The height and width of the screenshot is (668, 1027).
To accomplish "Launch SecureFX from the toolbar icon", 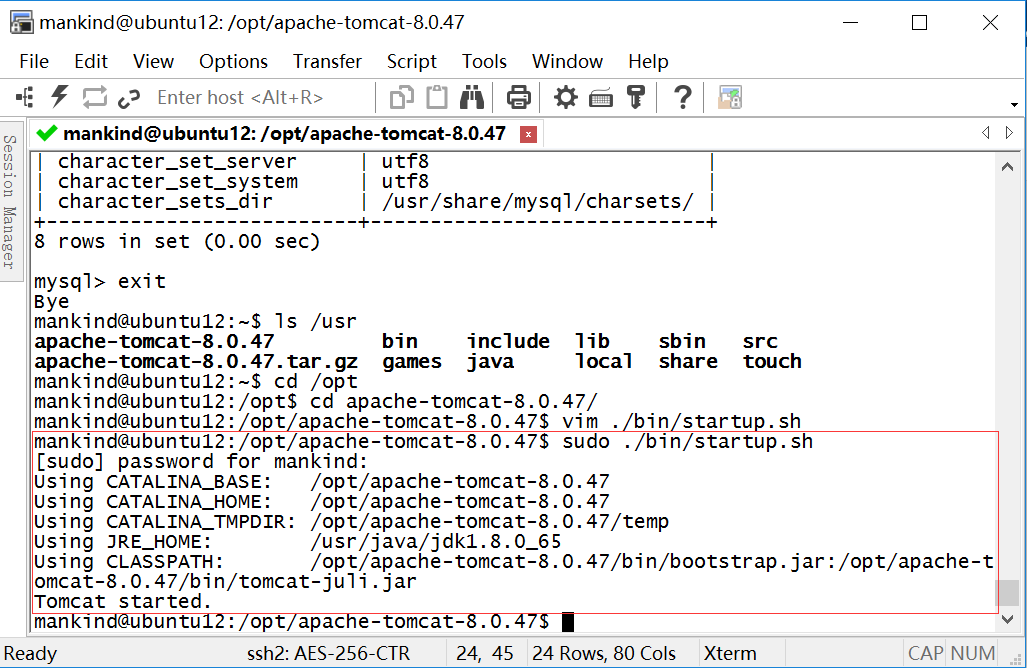I will coord(730,98).
